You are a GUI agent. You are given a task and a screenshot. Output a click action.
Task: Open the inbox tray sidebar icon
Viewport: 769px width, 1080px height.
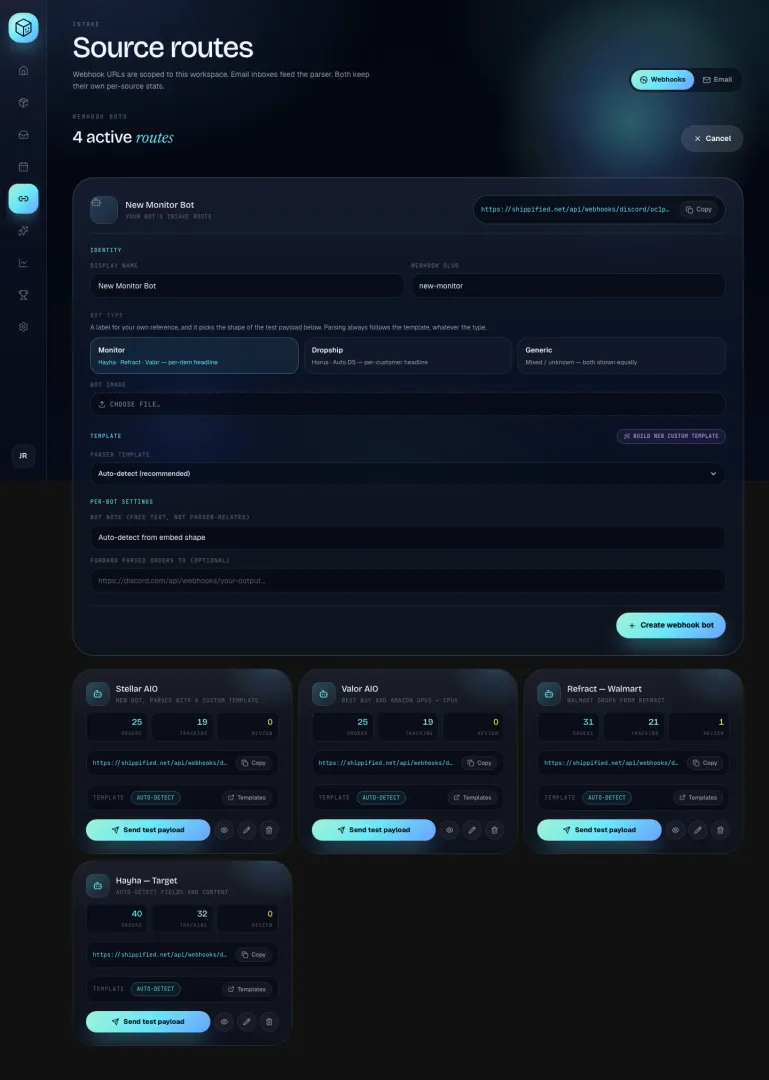[23, 135]
